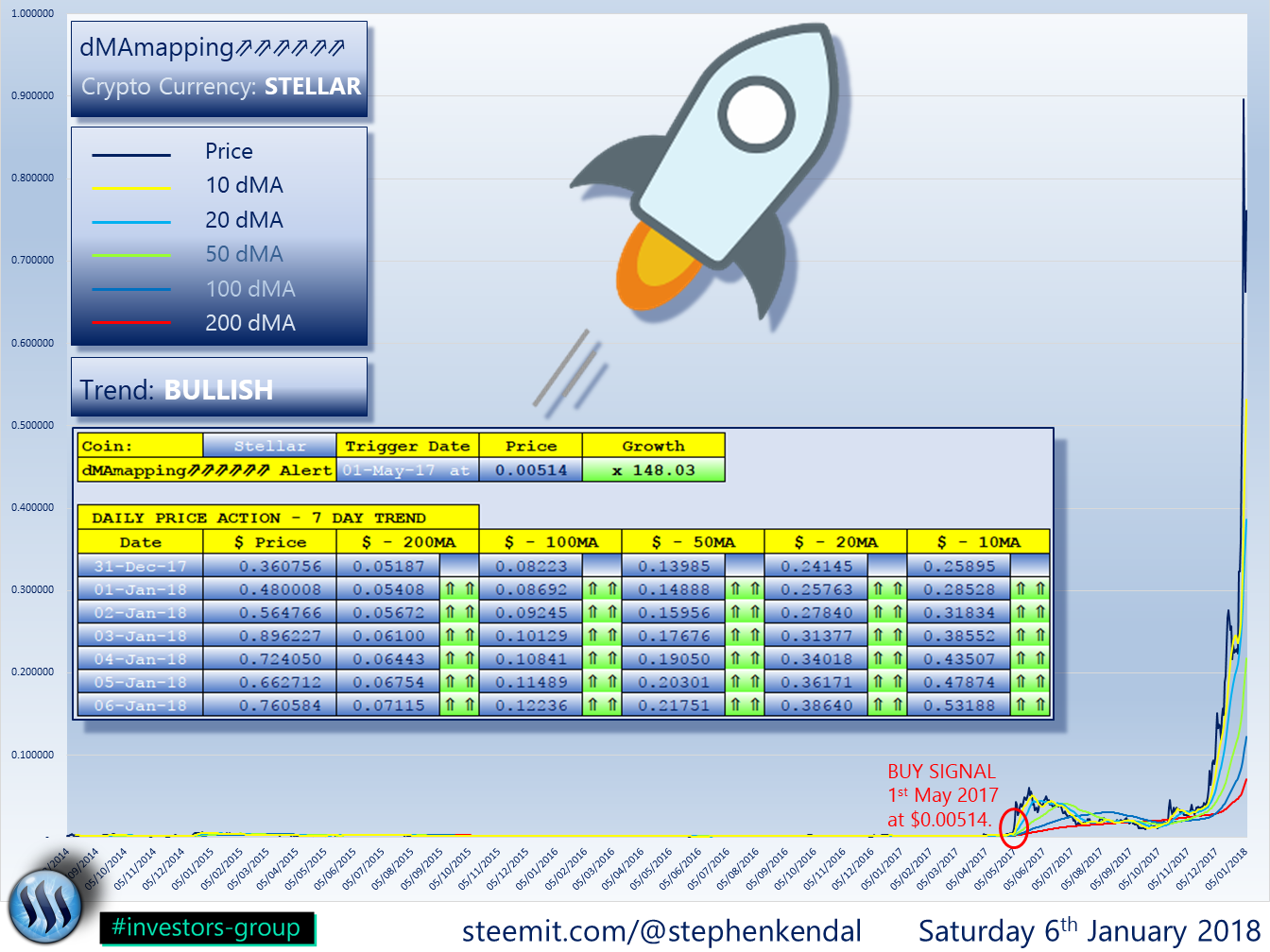
Task: Click the 100 dMA legend label
Action: click(250, 289)
